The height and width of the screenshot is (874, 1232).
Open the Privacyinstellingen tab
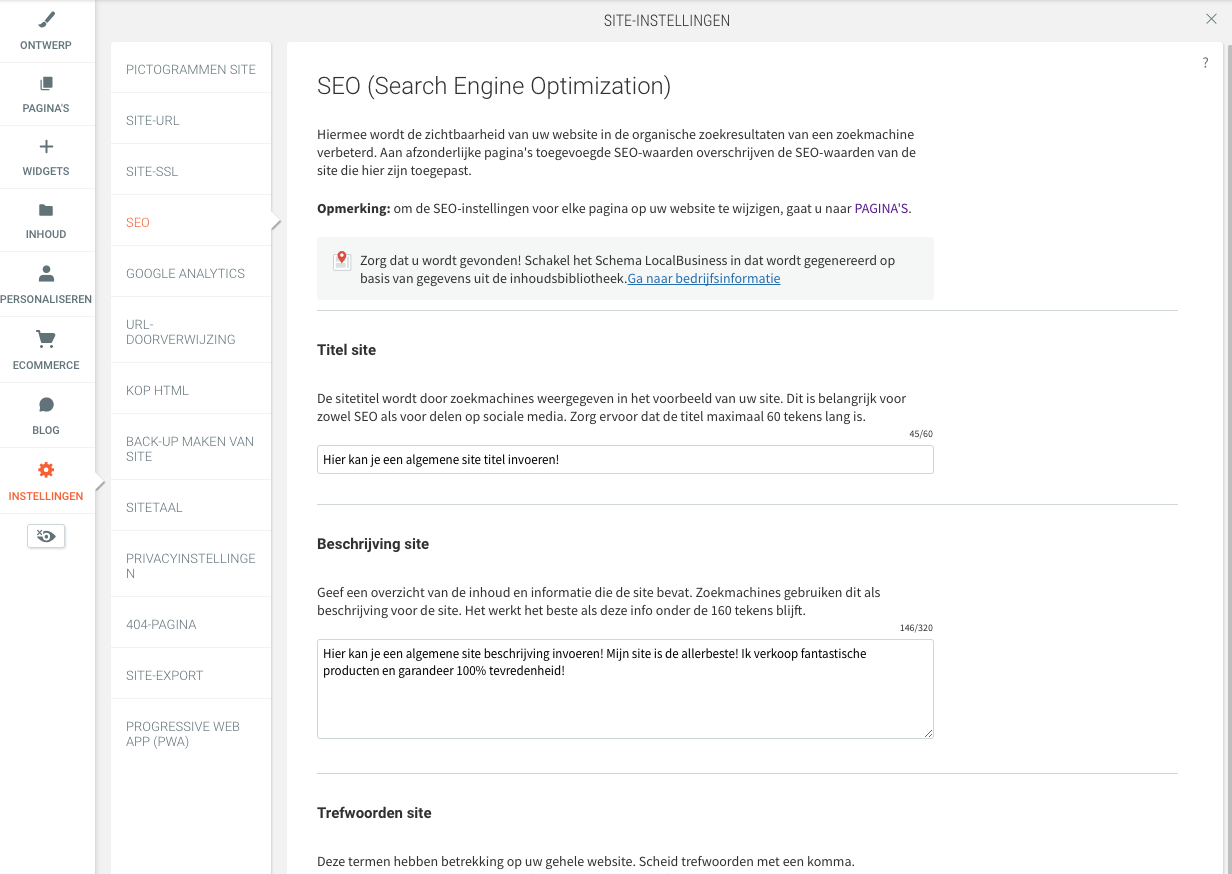pyautogui.click(x=191, y=566)
